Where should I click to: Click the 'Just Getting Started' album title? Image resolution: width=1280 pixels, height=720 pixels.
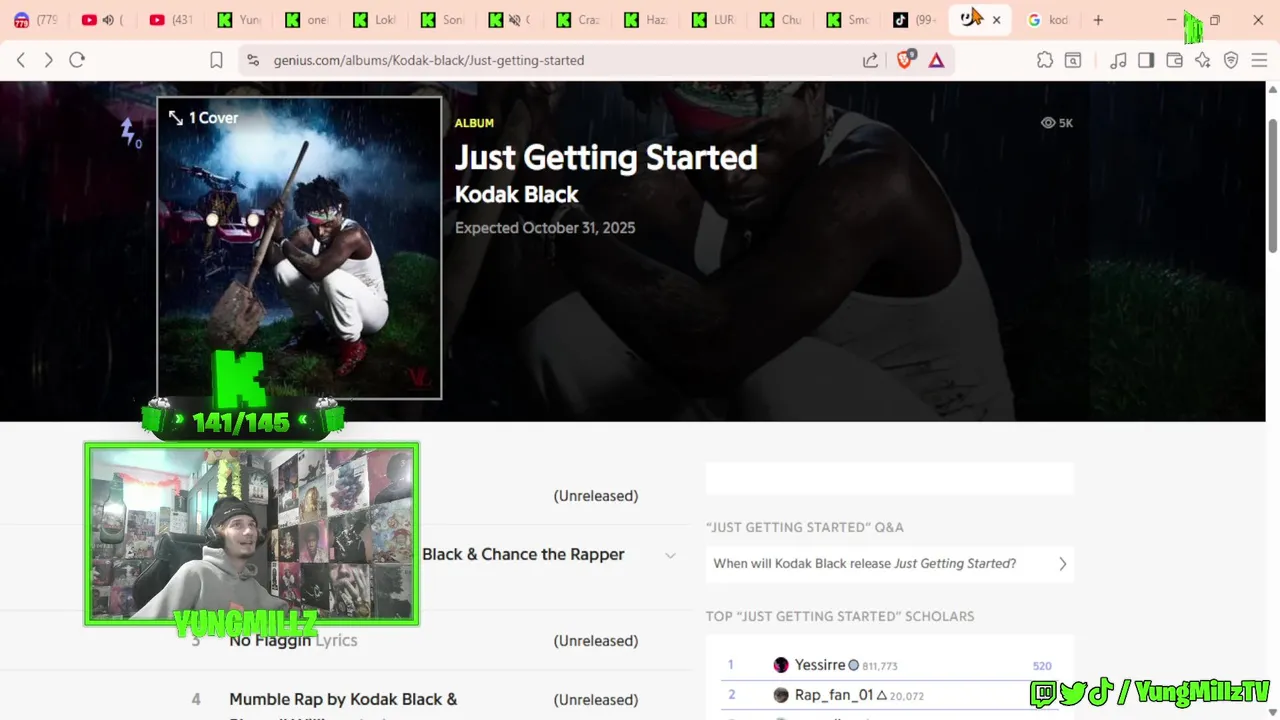pos(606,158)
